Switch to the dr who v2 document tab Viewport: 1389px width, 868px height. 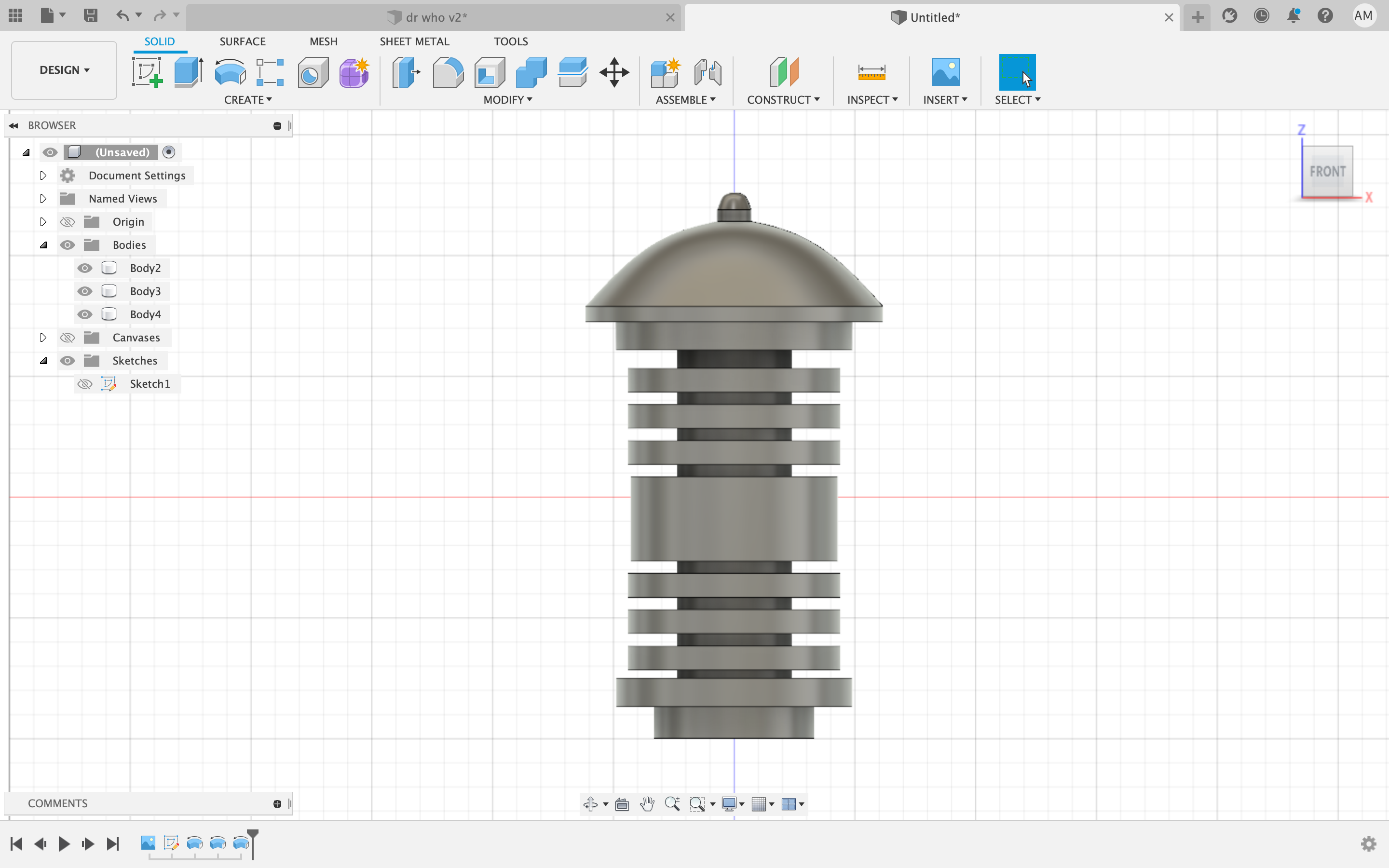click(x=434, y=17)
